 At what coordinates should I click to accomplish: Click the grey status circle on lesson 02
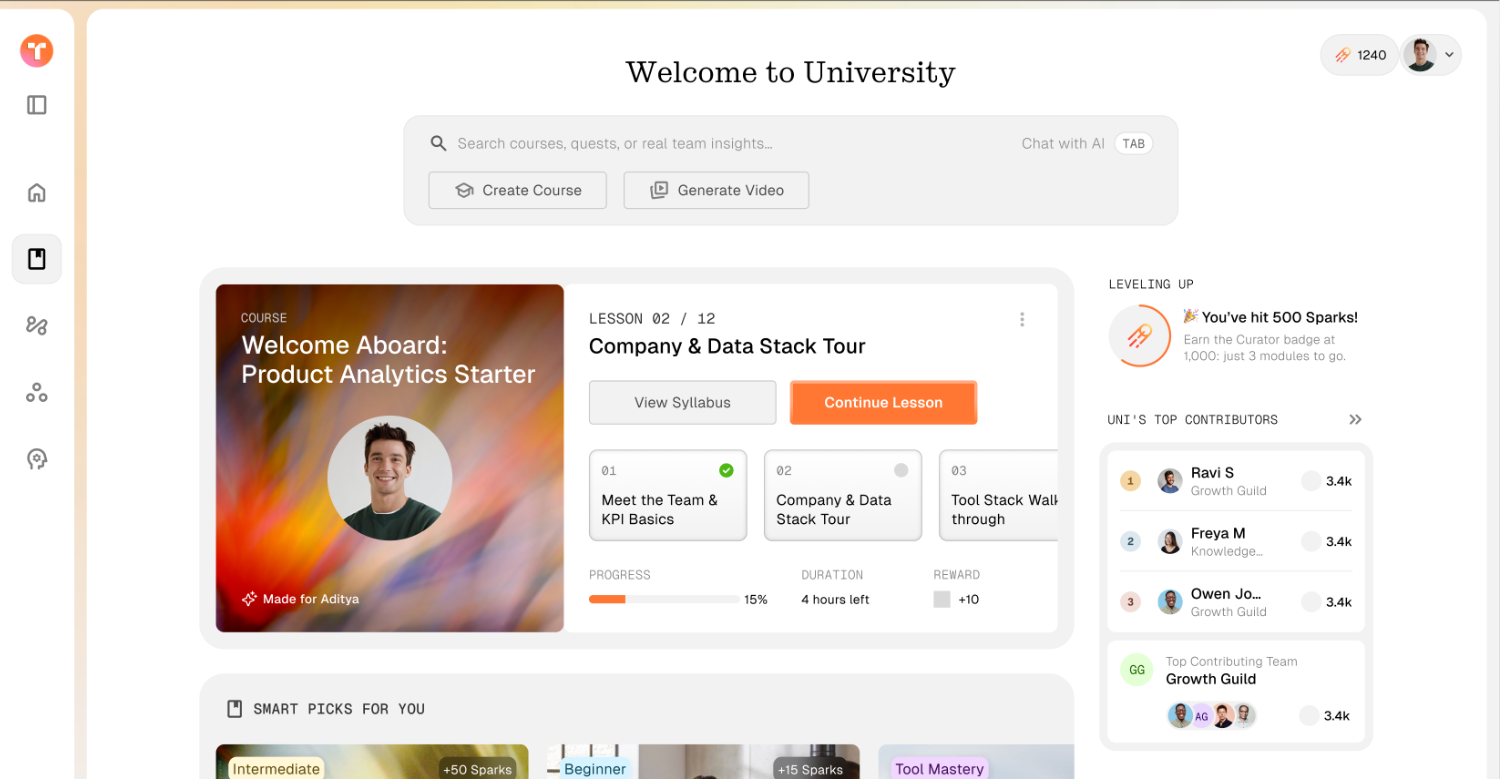click(901, 470)
